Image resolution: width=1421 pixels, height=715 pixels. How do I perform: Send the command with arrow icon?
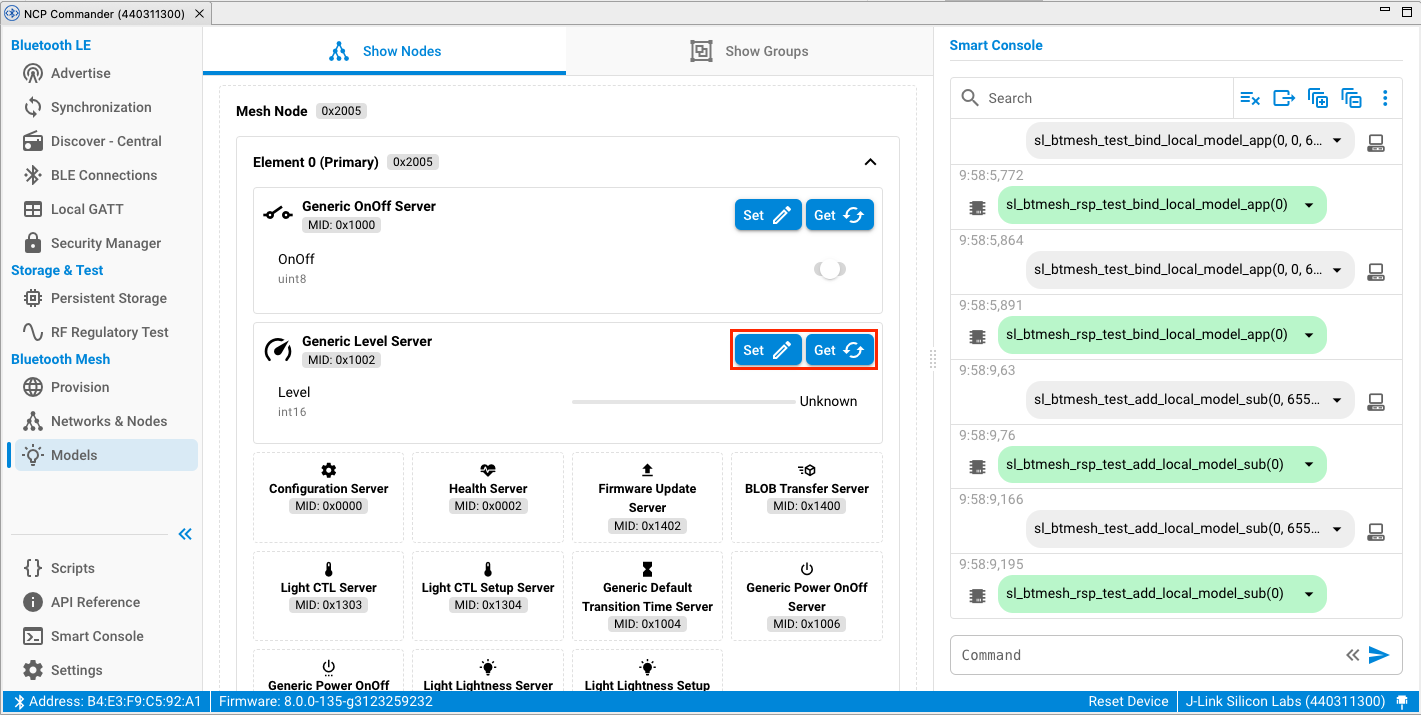point(1379,655)
